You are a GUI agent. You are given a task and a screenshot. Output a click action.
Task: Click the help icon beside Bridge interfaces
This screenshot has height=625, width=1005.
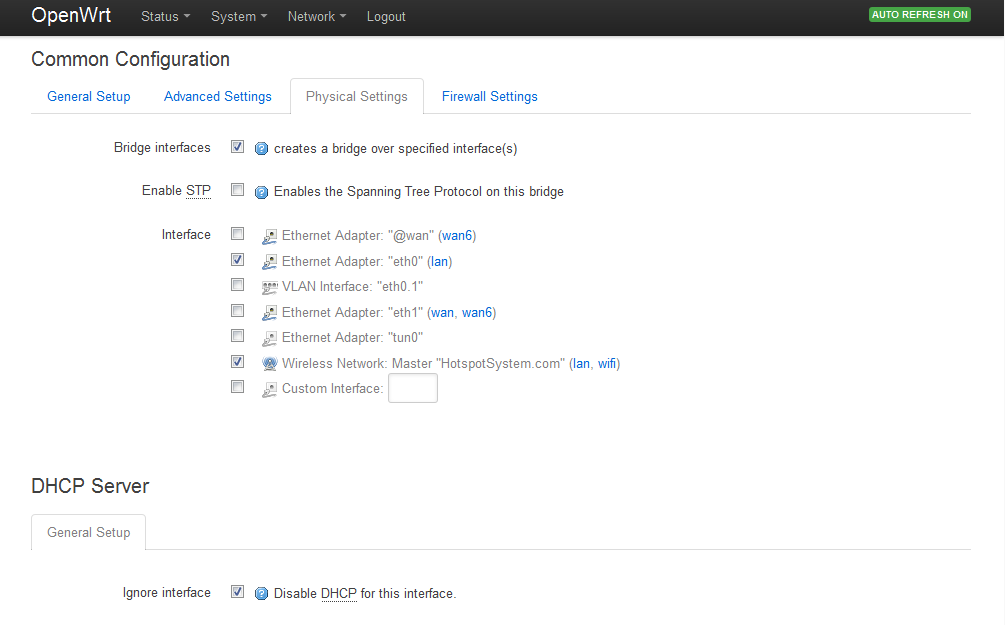coord(262,149)
